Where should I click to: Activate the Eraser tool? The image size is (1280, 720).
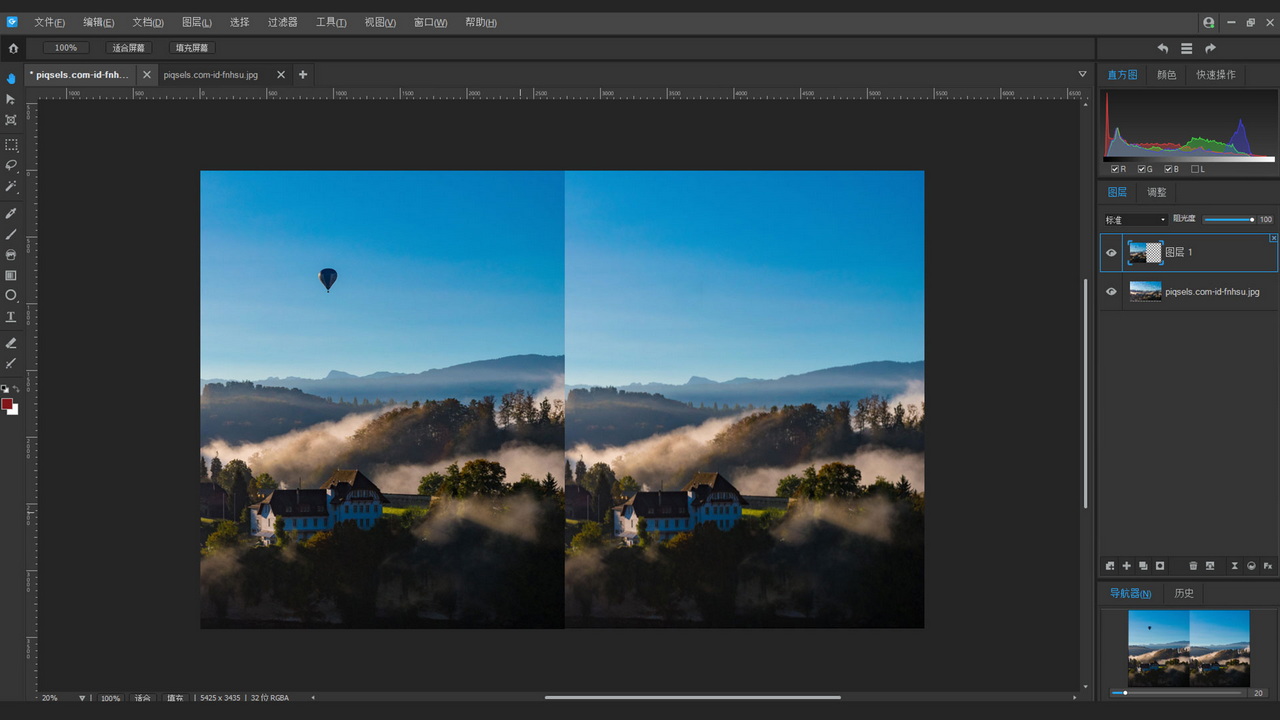tap(11, 343)
